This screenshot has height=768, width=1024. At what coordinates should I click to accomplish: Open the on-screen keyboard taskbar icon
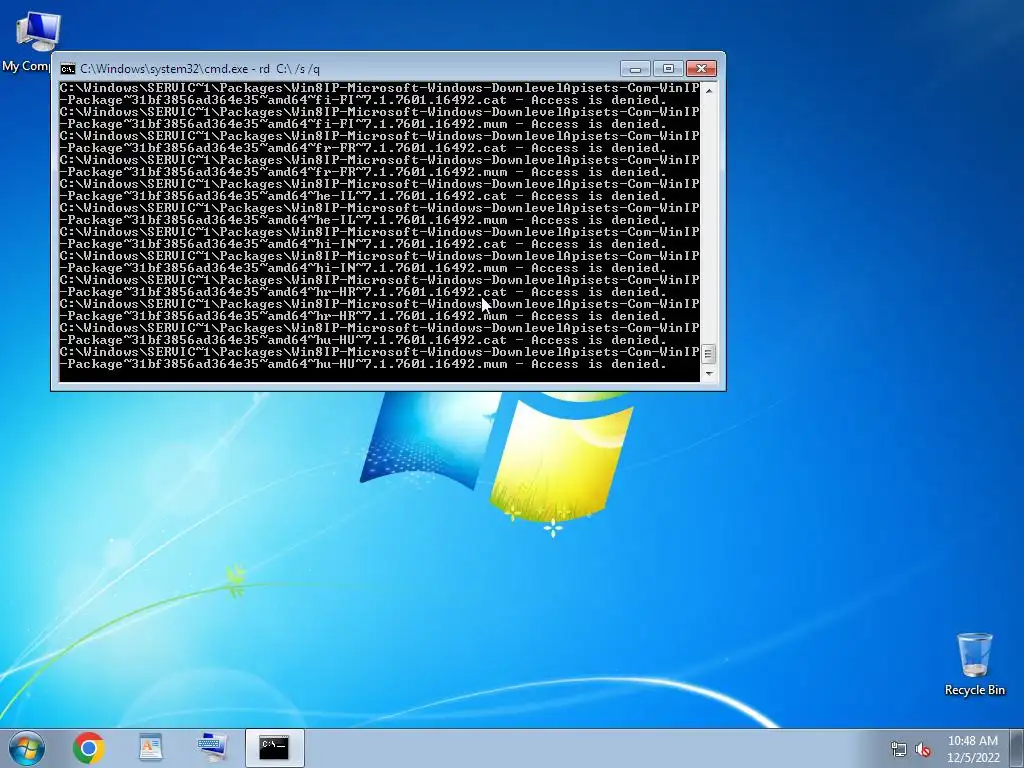point(212,748)
